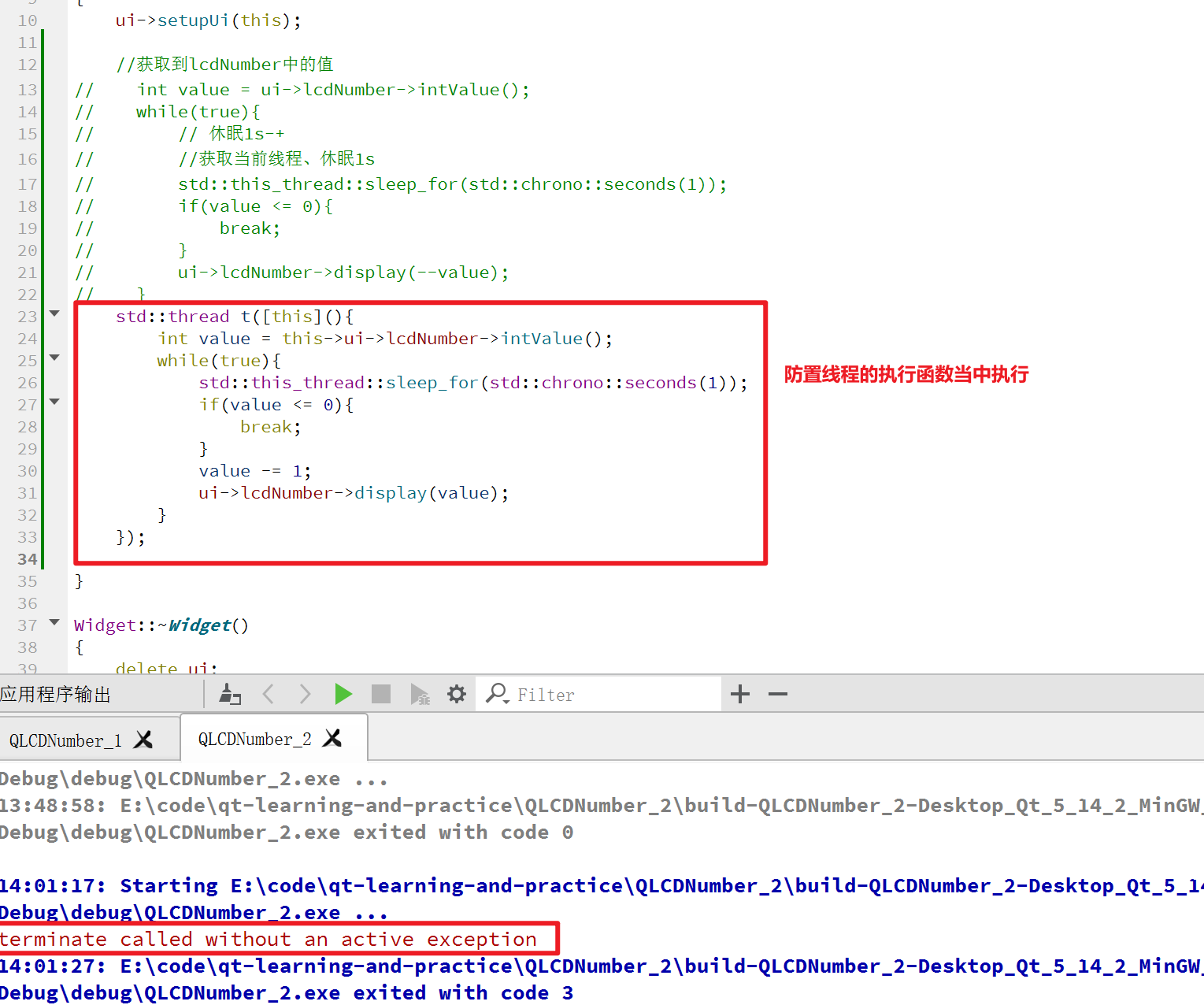
Task: Click line number 23 in the gutter
Action: 28,317
